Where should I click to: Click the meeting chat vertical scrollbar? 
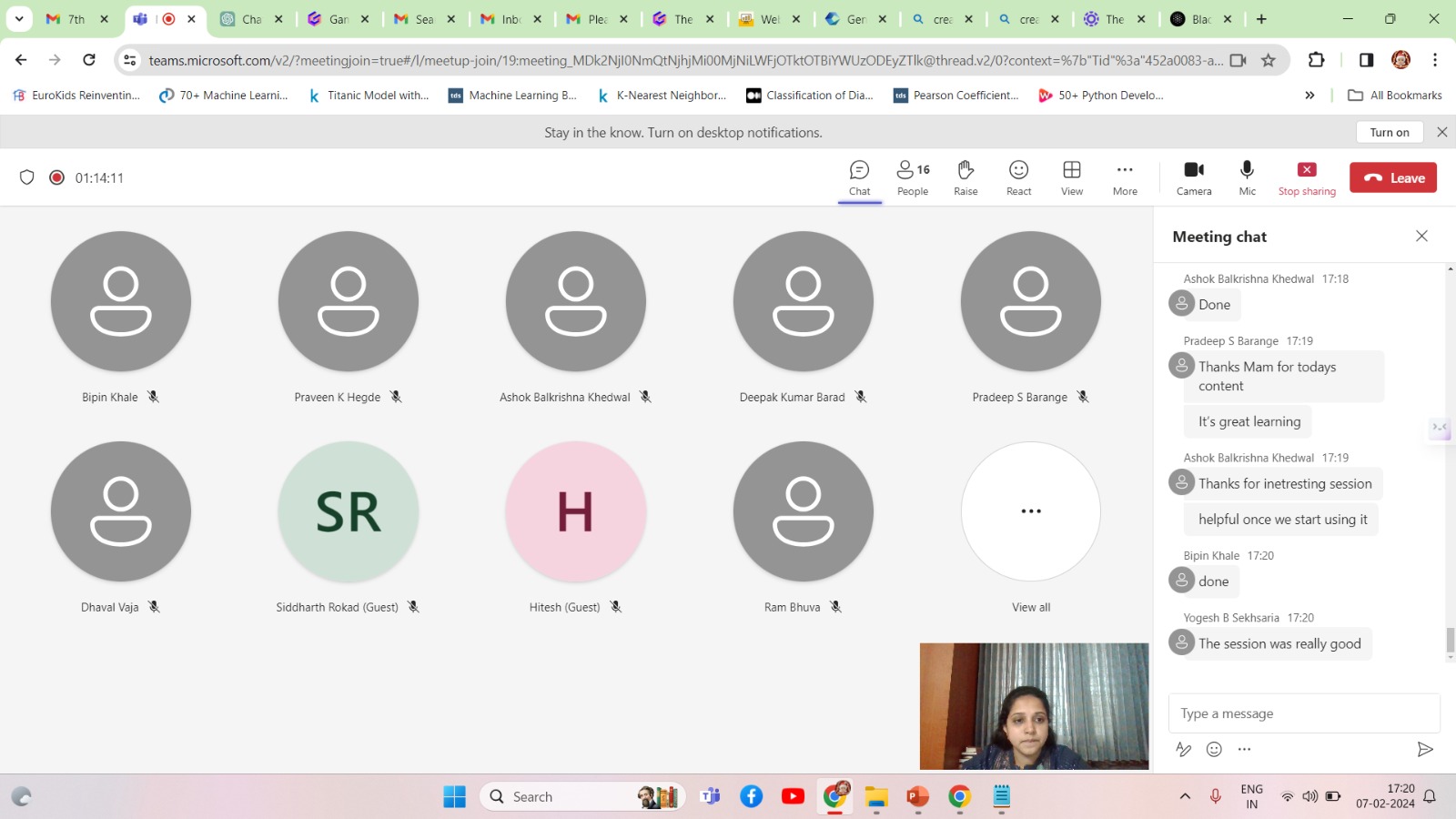tap(1450, 640)
